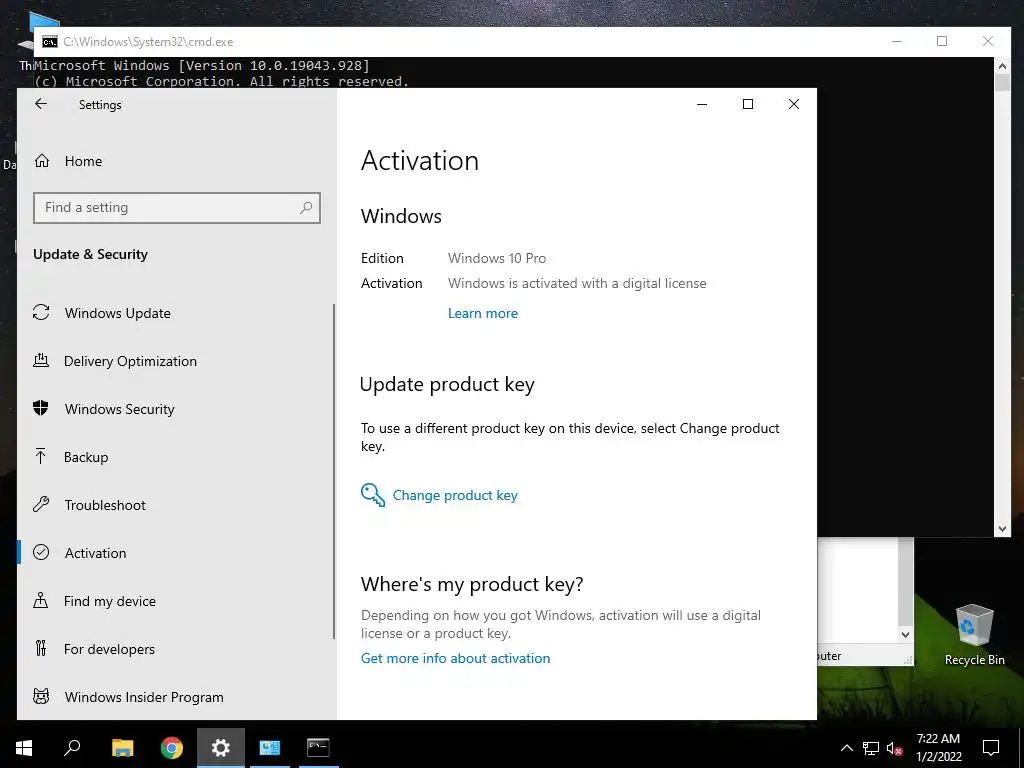
Task: Click the Settings back arrow
Action: tap(41, 104)
